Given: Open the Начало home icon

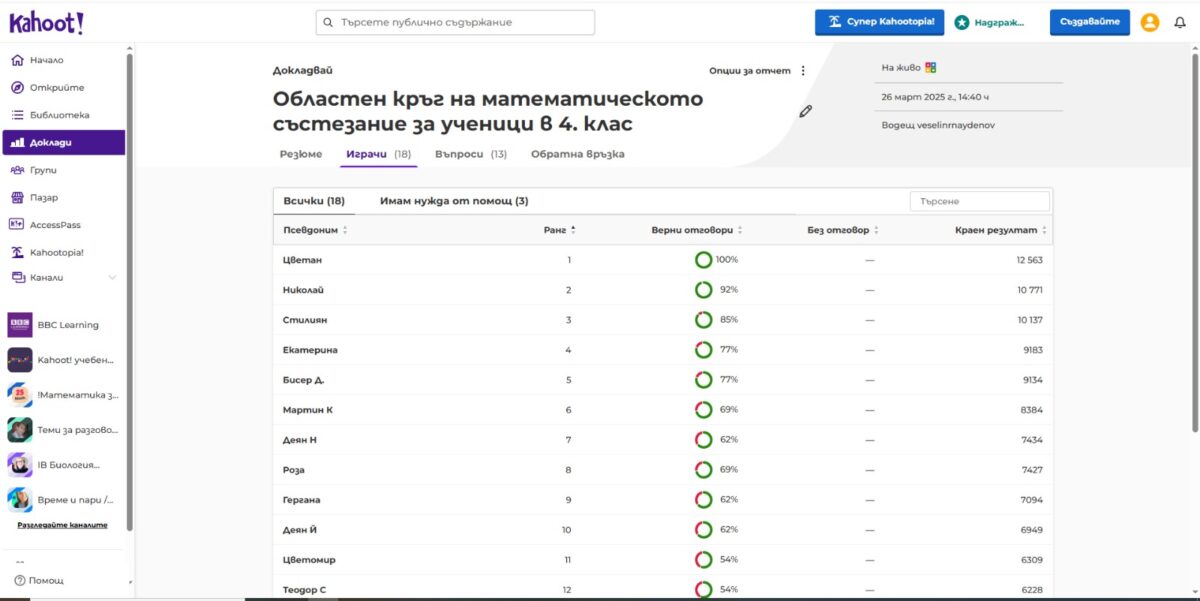Looking at the screenshot, I should [17, 60].
